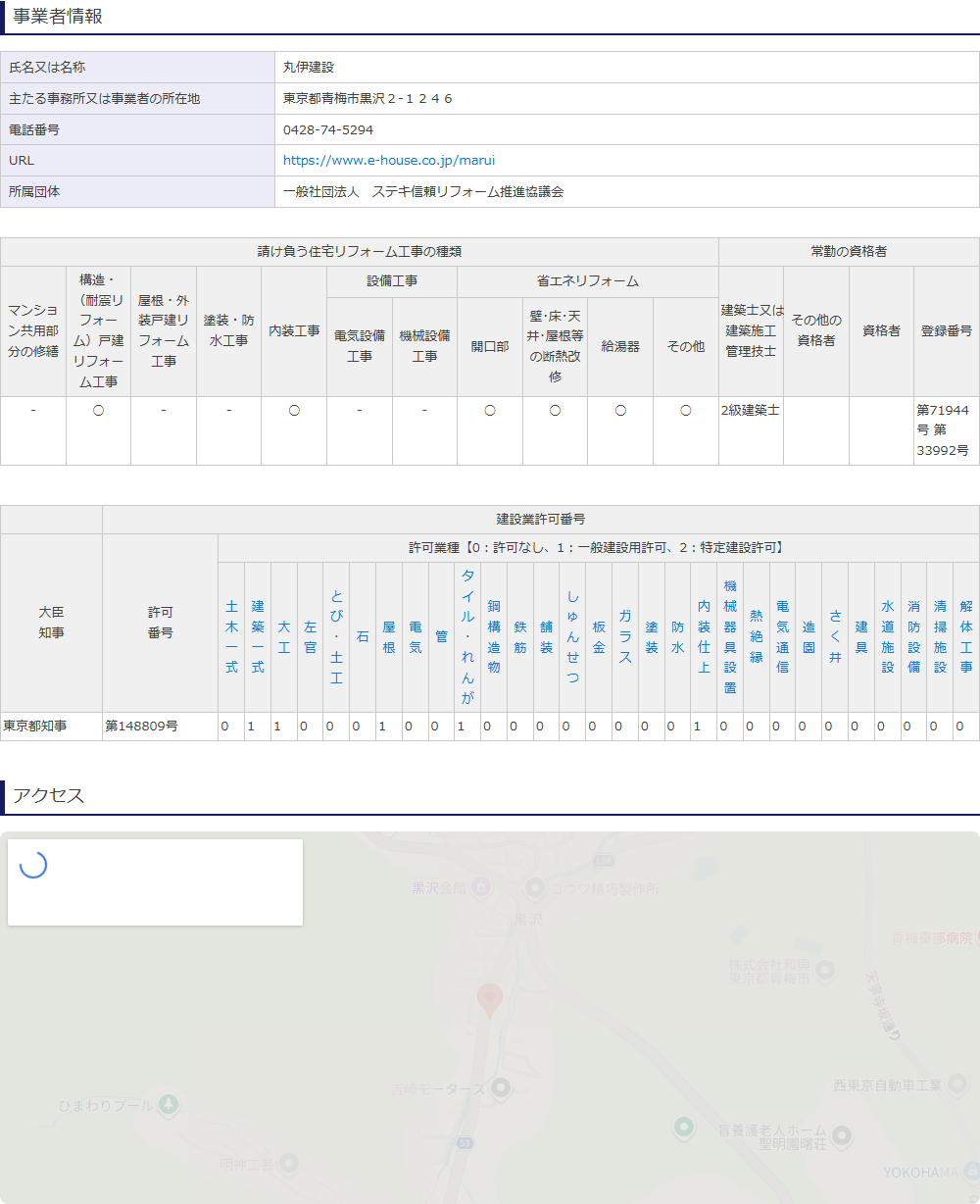Click the red location pin on the map

[x=490, y=1000]
